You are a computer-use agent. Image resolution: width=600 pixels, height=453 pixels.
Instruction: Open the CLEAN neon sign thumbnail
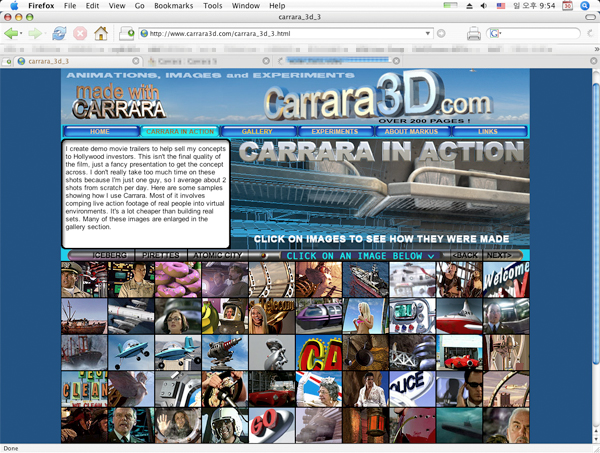click(84, 389)
